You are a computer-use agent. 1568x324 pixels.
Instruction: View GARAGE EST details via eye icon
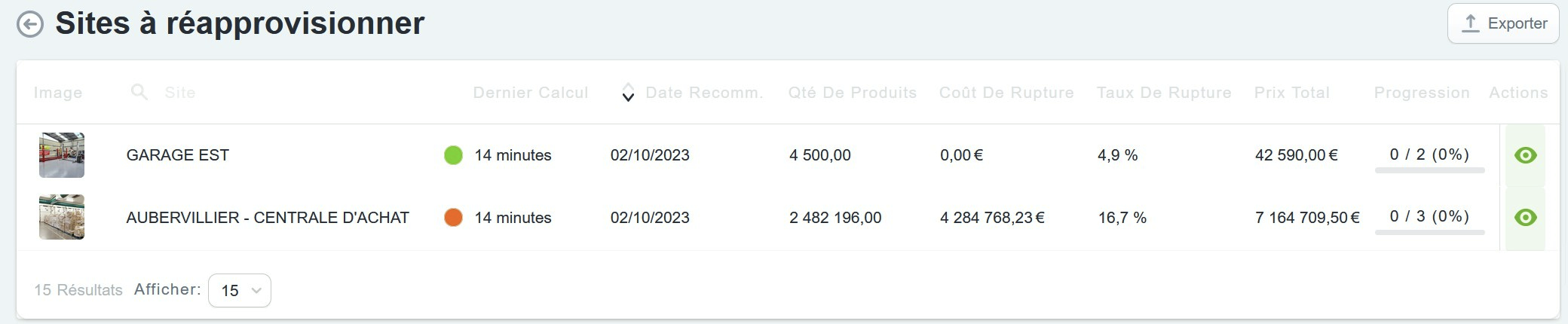coord(1525,155)
